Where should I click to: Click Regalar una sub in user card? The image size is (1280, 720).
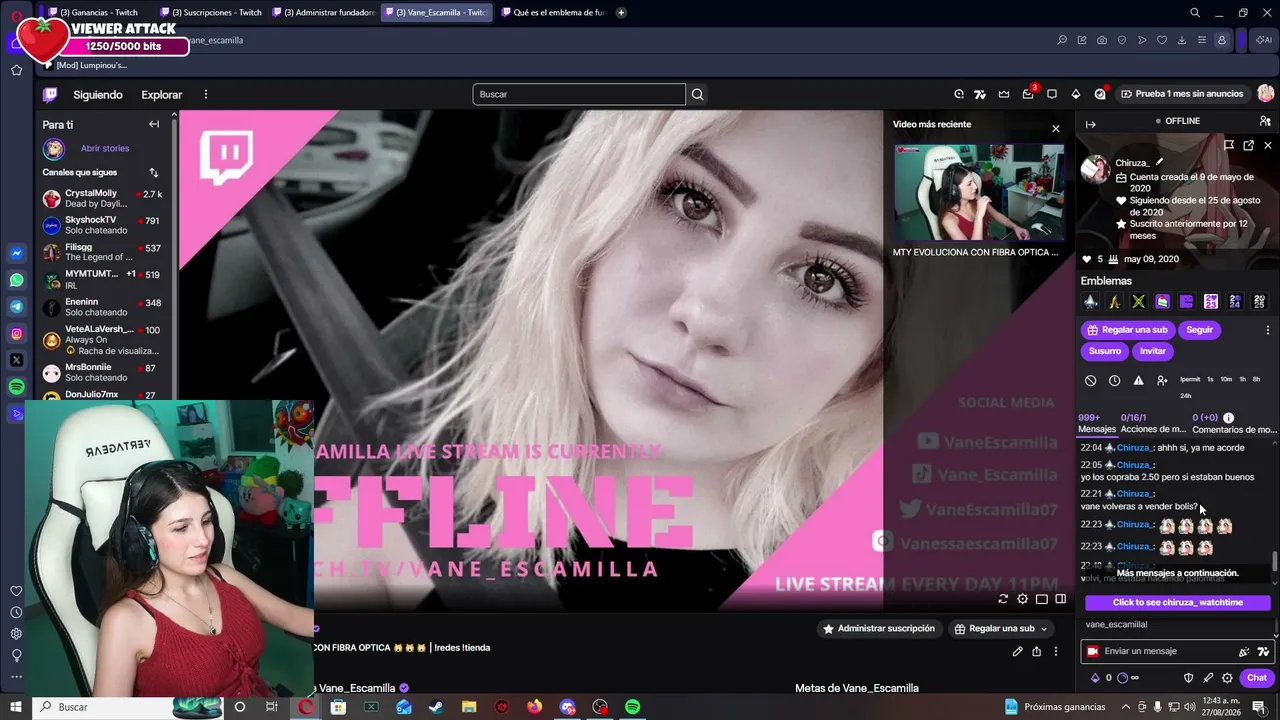[1127, 330]
